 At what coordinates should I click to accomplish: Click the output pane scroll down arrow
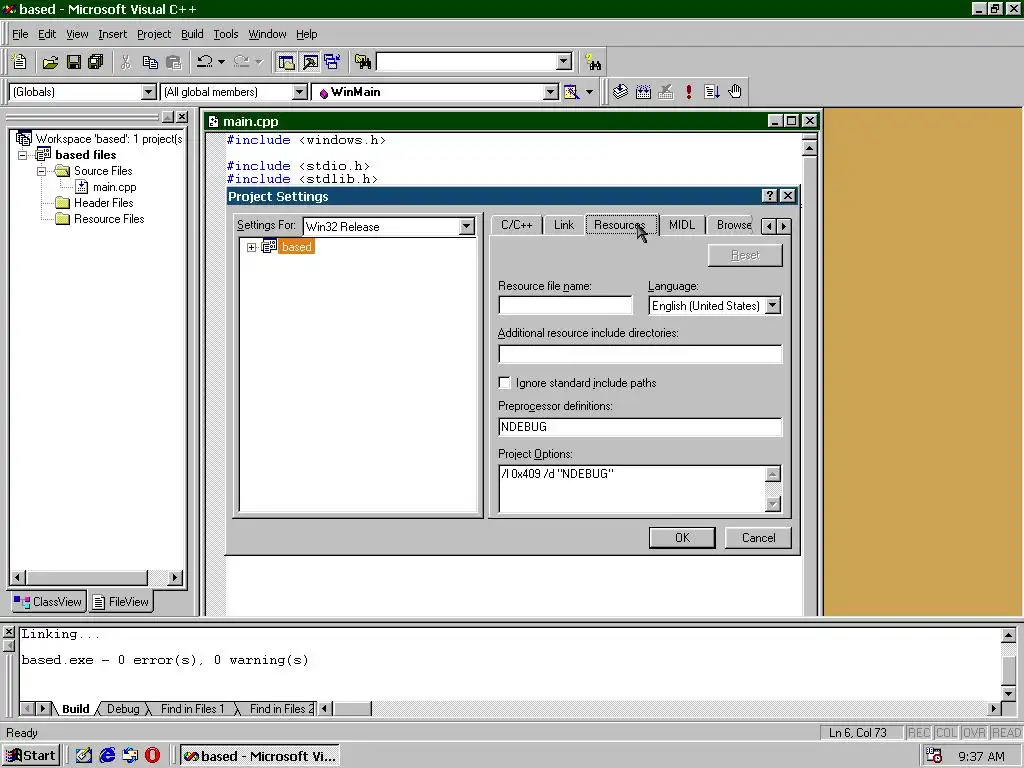pos(1008,694)
